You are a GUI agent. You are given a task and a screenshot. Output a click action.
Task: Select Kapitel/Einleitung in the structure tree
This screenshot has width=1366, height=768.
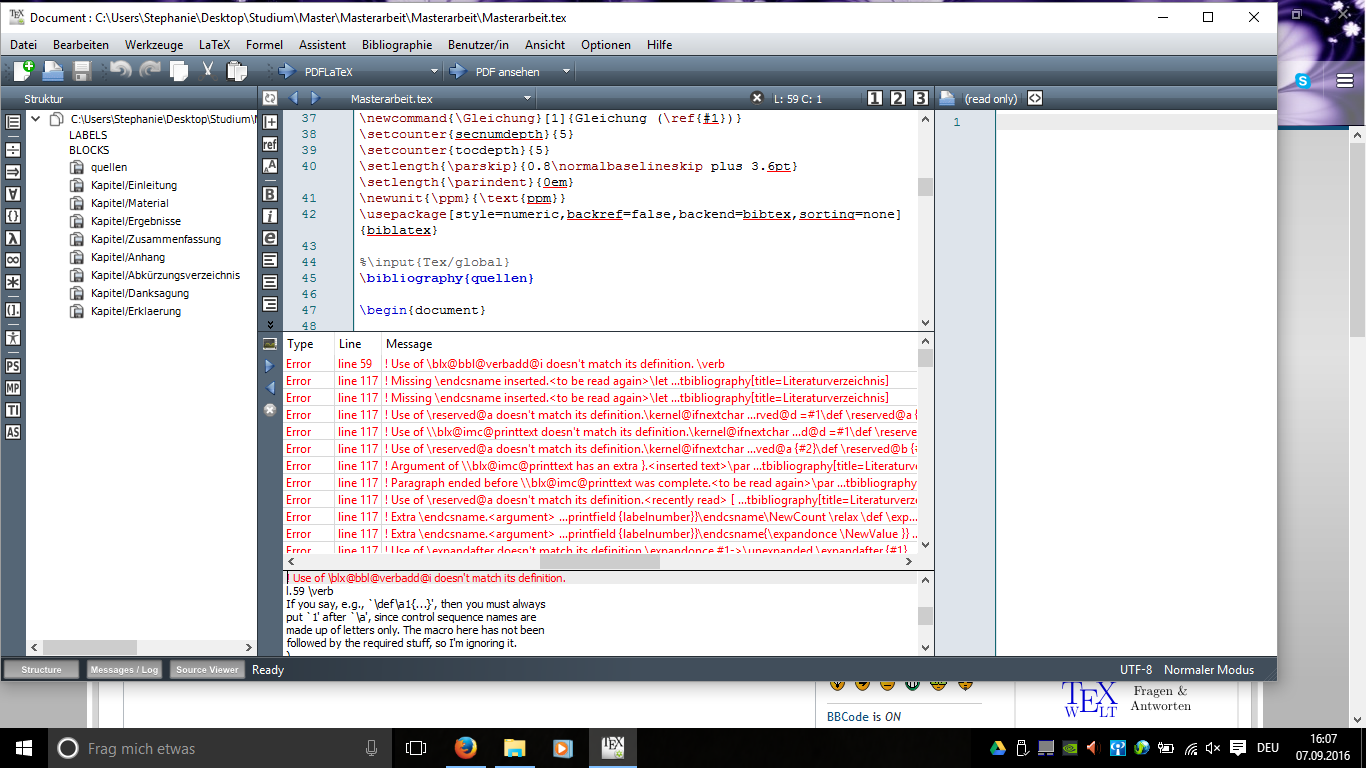134,185
